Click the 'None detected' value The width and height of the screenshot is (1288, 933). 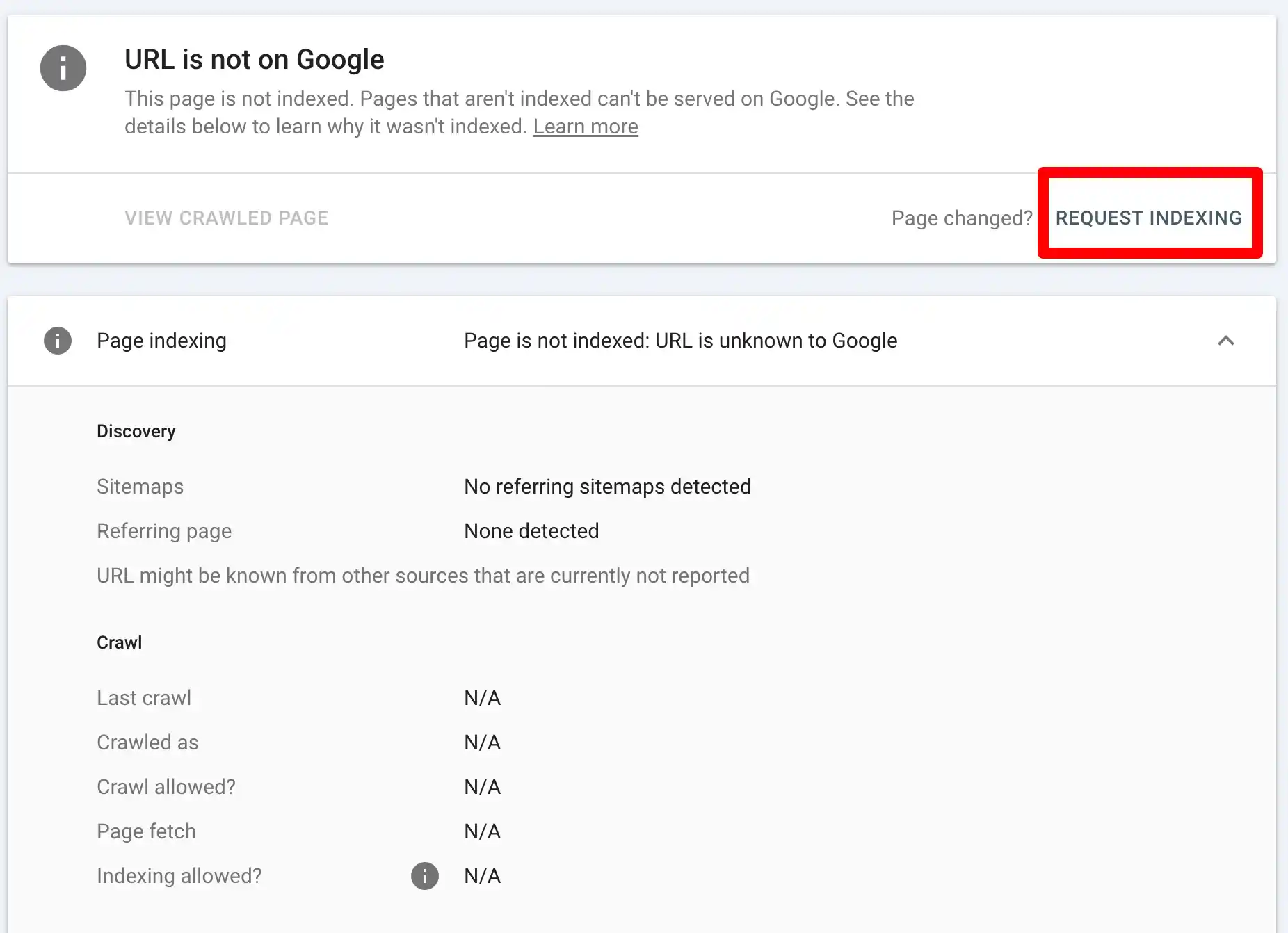tap(531, 531)
